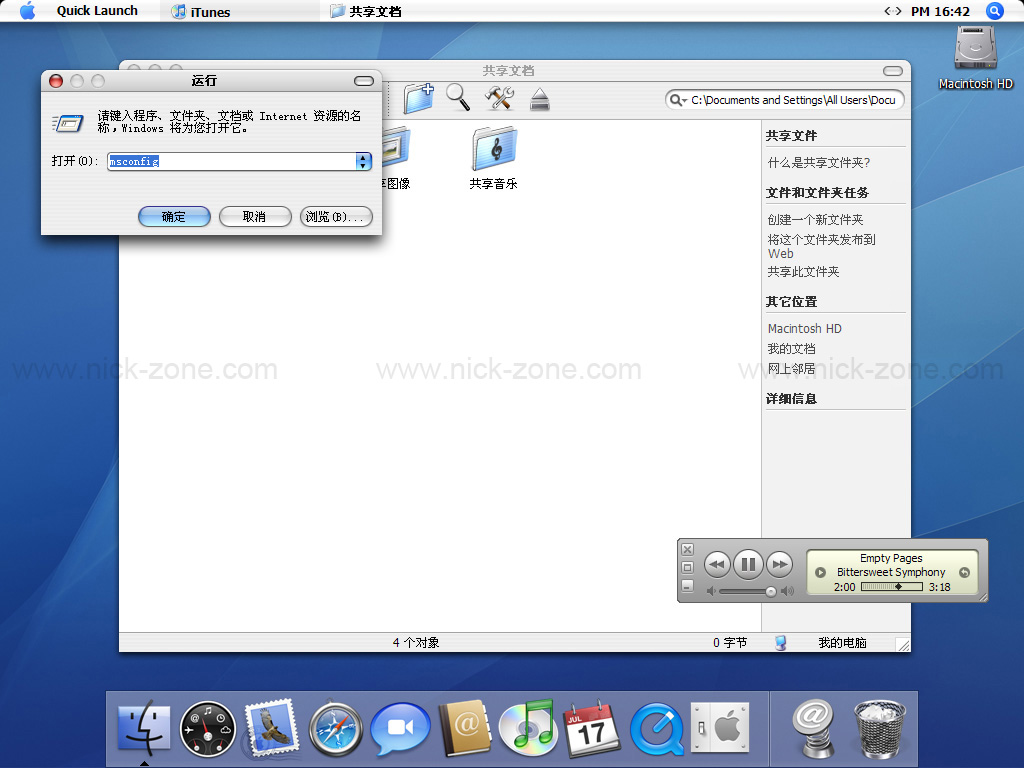Screen dimensions: 1024x768
Task: Toggle the toolbar pill button on 共享文档 window
Action: 893,71
